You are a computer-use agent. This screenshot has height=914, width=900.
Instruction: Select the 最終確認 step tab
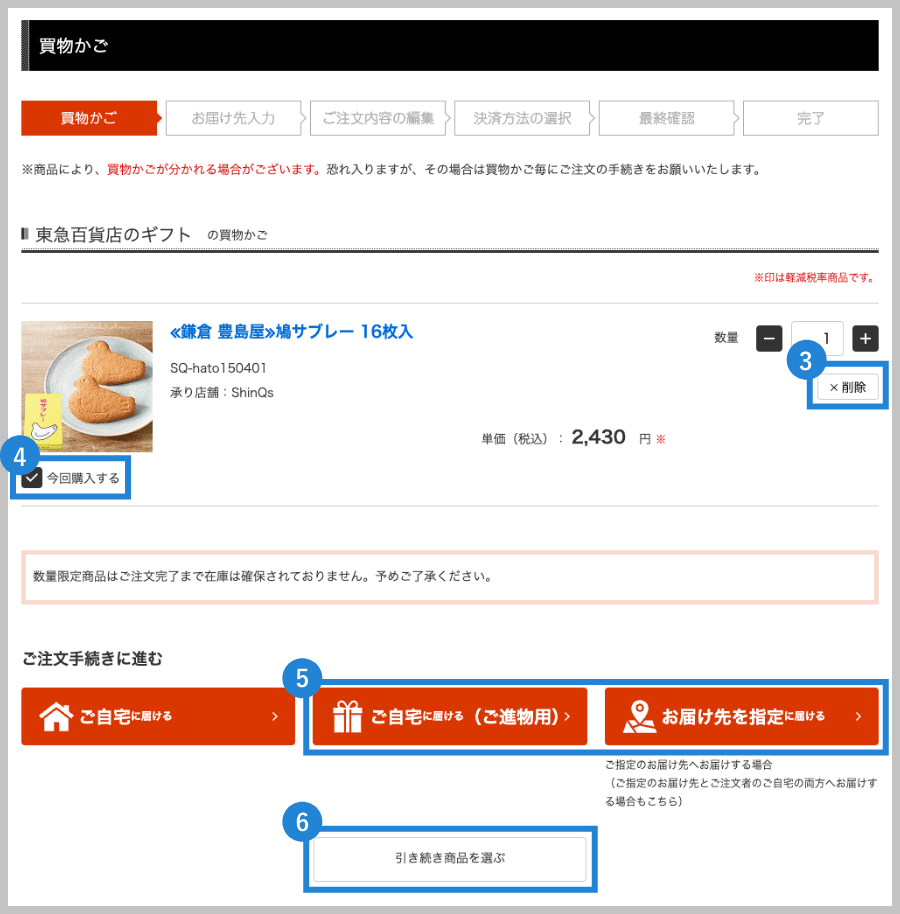(666, 118)
